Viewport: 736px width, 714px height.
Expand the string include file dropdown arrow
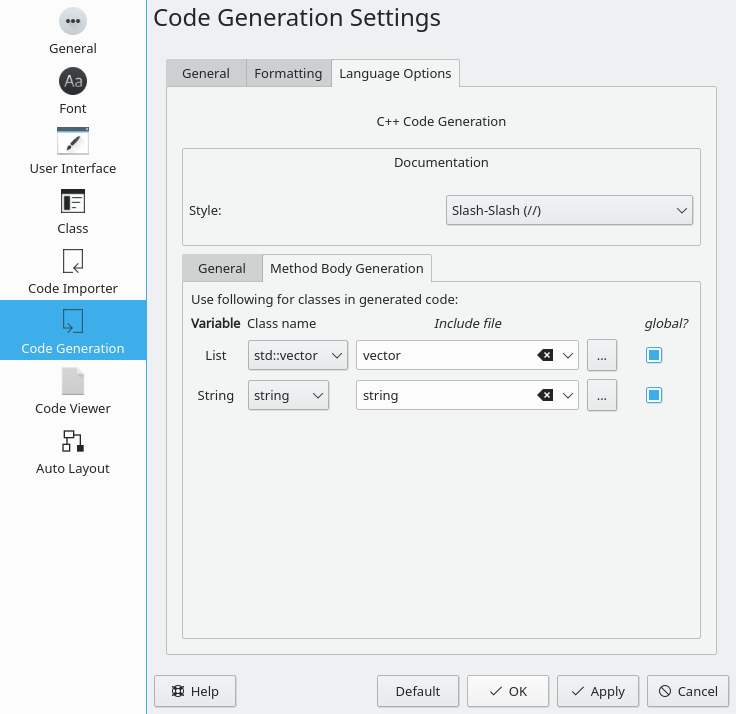568,395
